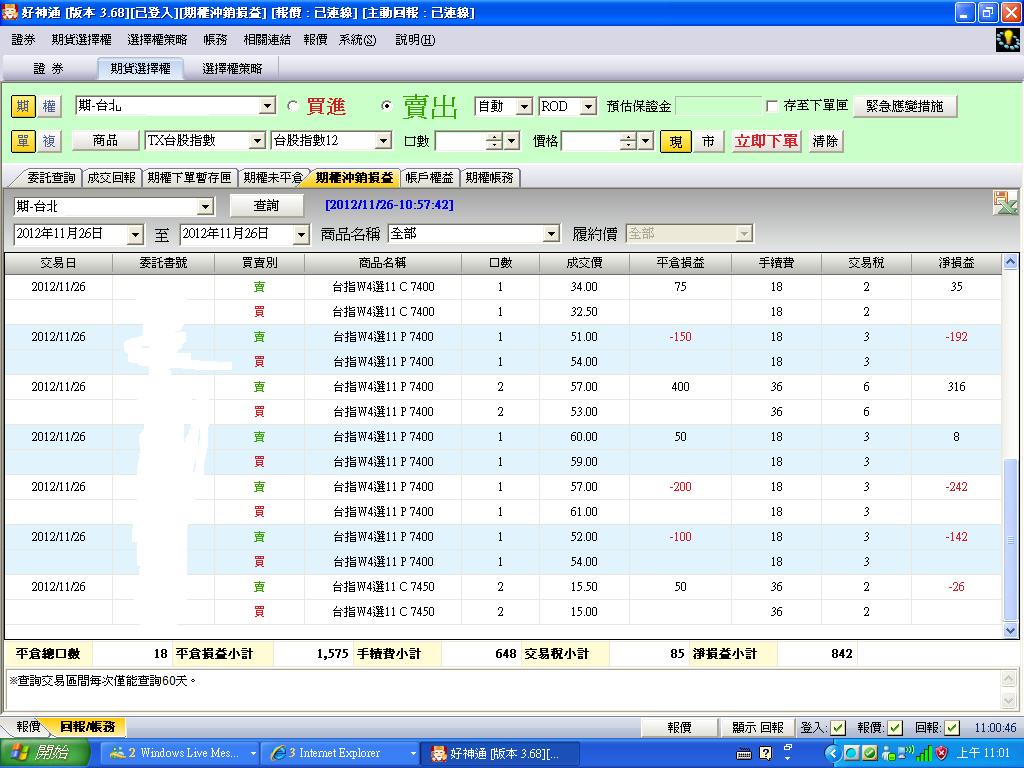Open the keyboard icon in the taskbar
Viewport: 1024px width, 768px height.
point(744,754)
